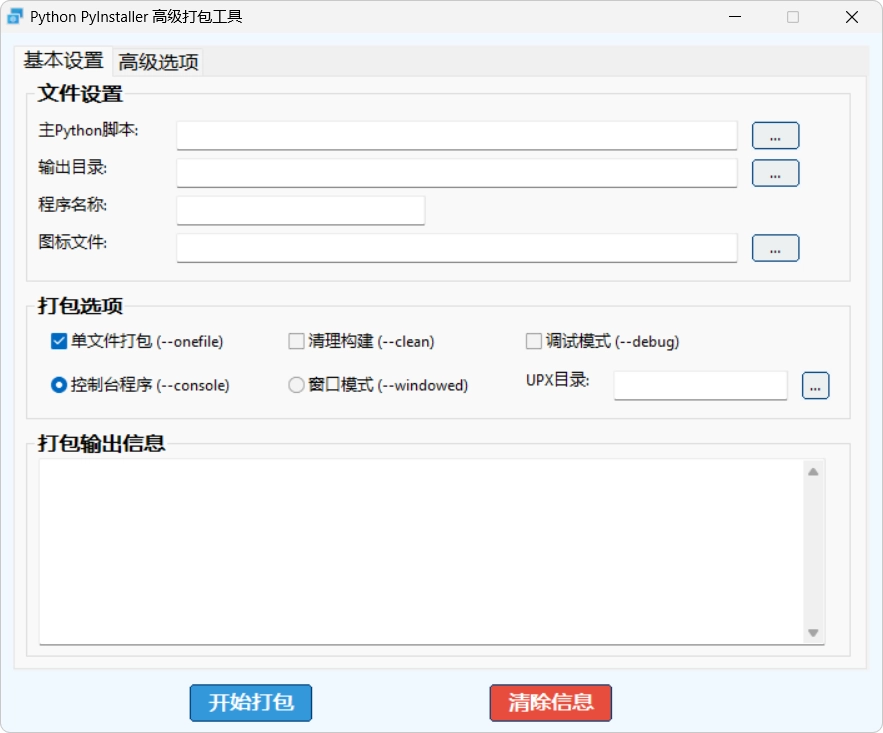This screenshot has width=883, height=733.
Task: Click inside the 打包输出信息 text area
Action: tap(421, 552)
